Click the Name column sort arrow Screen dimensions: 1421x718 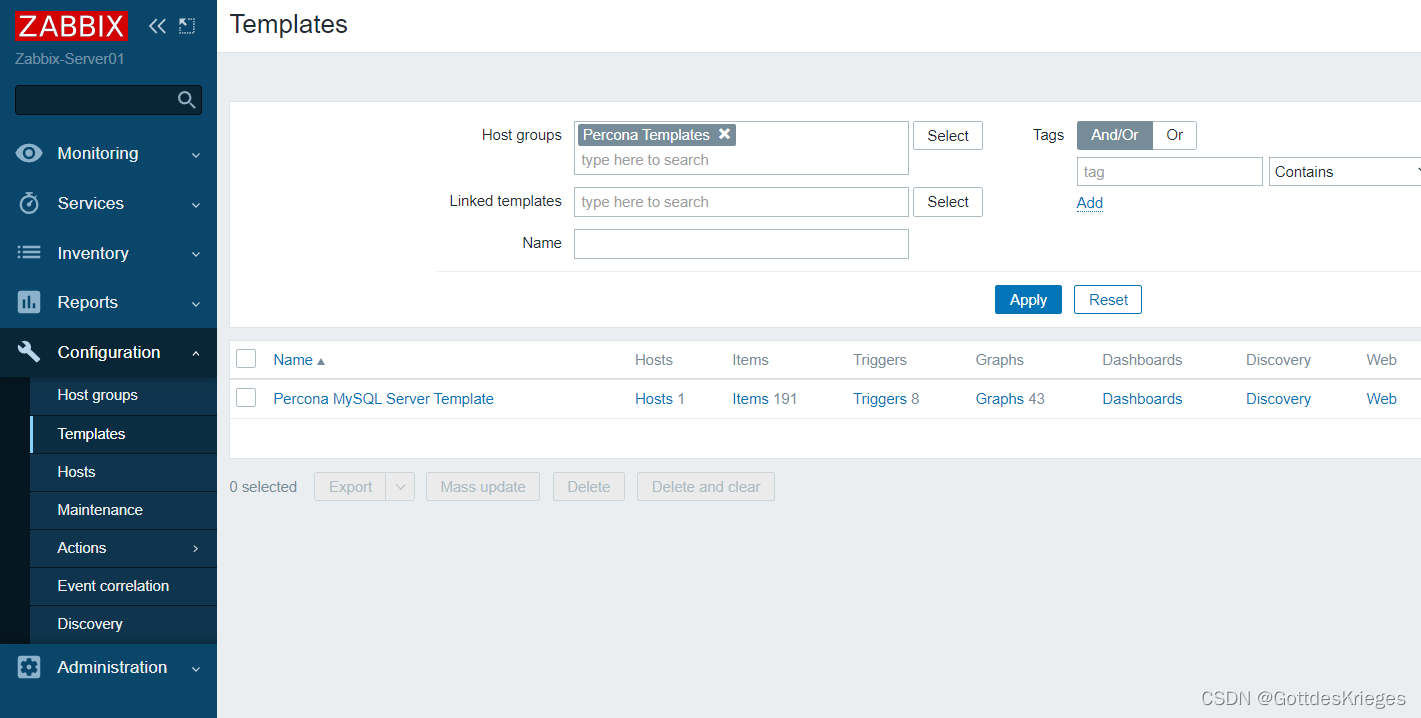(321, 361)
